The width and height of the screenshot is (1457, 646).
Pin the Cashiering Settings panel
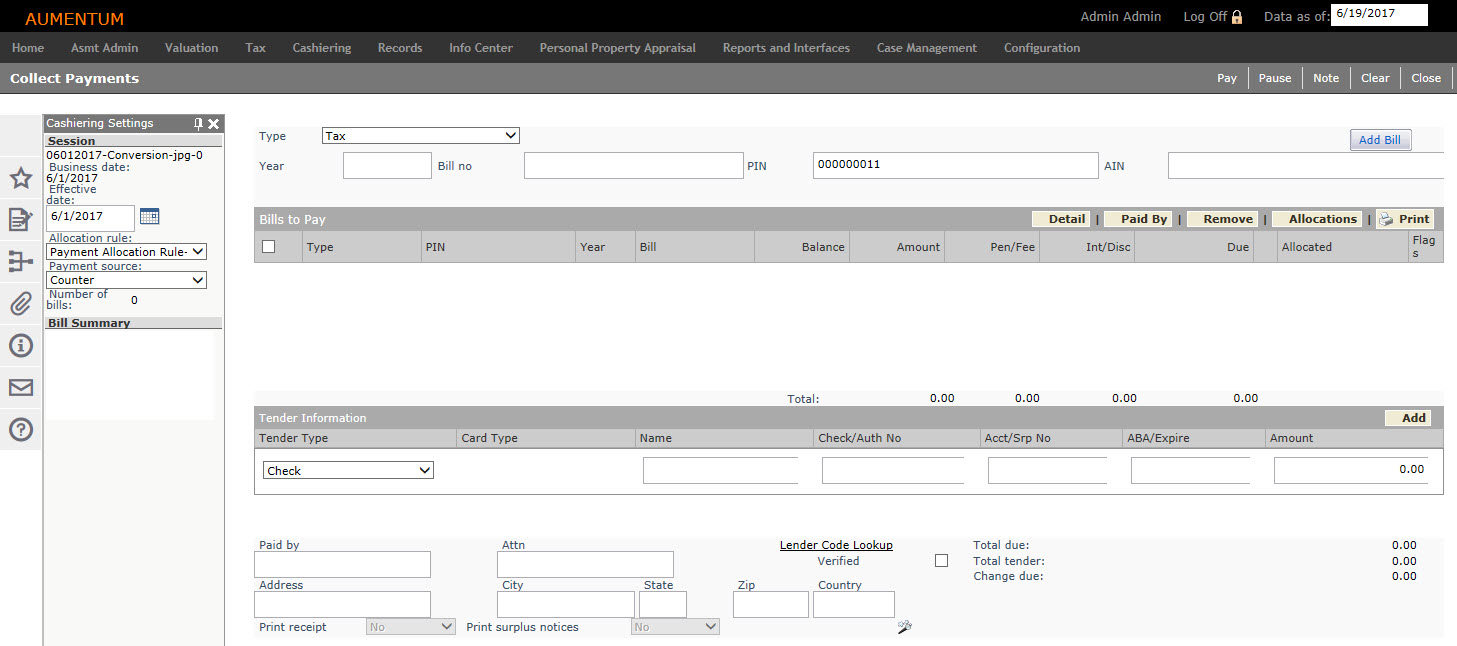(x=198, y=124)
